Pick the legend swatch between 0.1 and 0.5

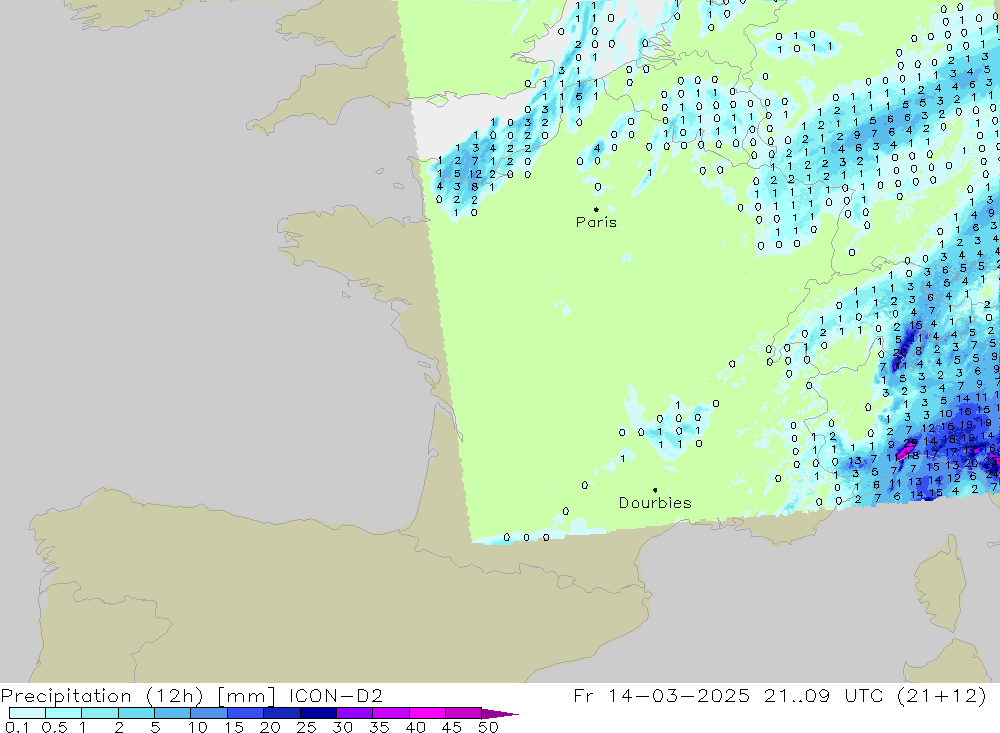point(27,713)
